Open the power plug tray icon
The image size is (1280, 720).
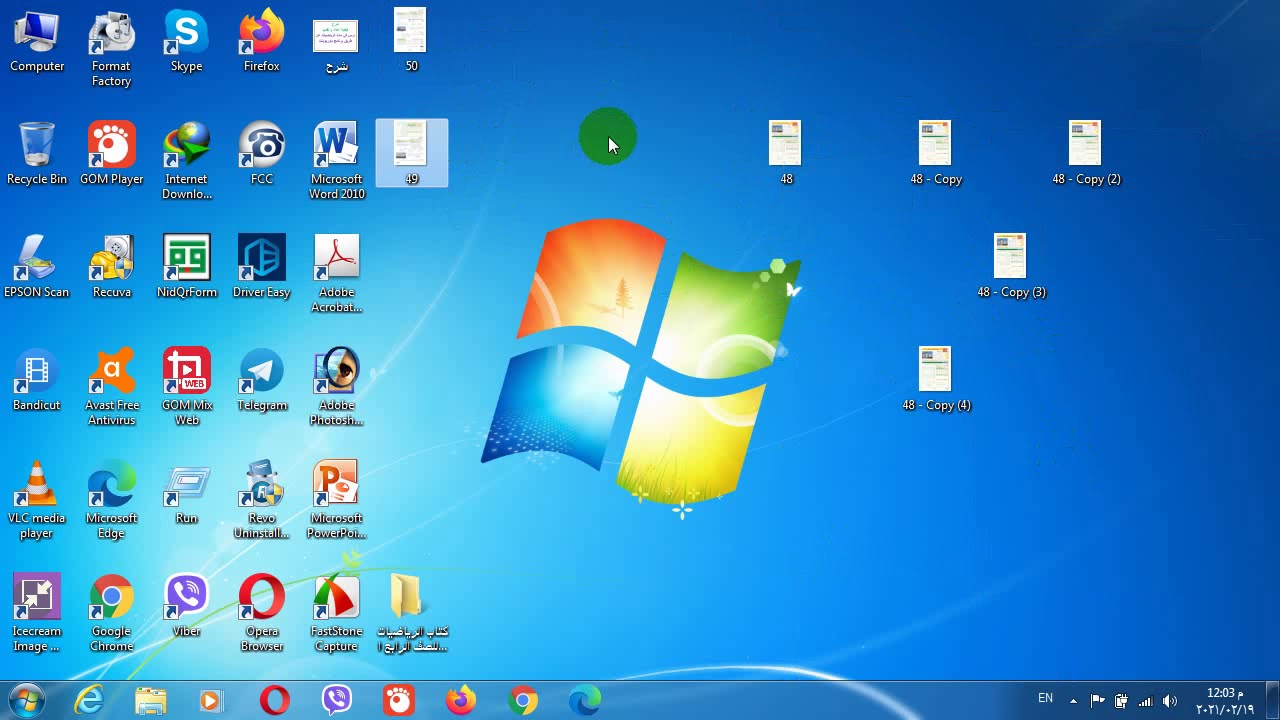click(1121, 701)
